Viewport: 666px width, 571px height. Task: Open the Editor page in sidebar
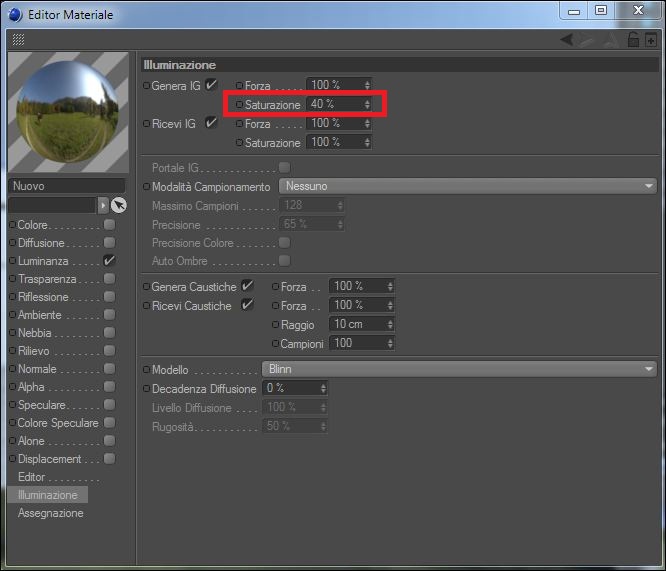tap(31, 477)
